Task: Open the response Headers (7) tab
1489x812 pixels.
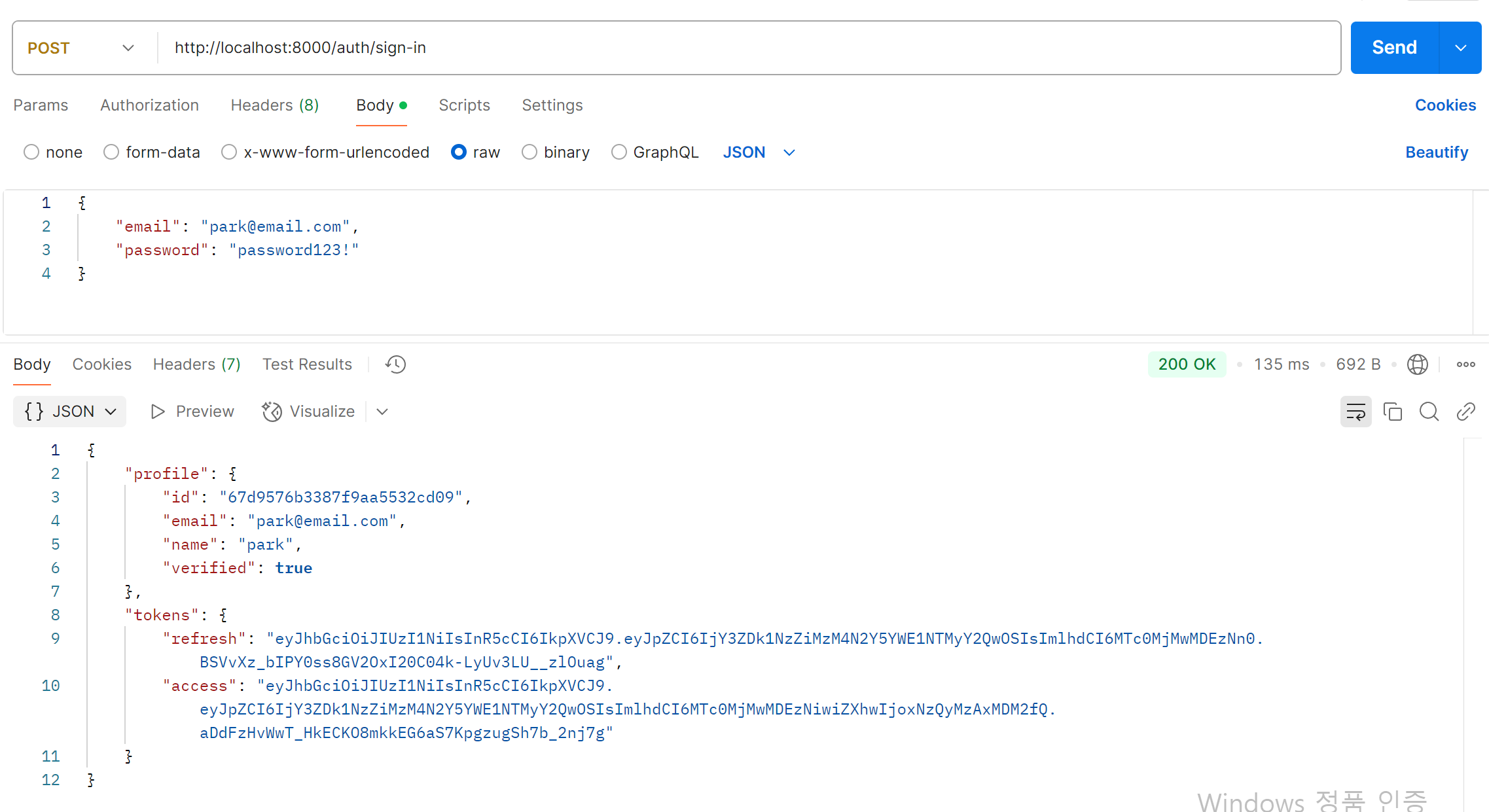Action: 196,364
